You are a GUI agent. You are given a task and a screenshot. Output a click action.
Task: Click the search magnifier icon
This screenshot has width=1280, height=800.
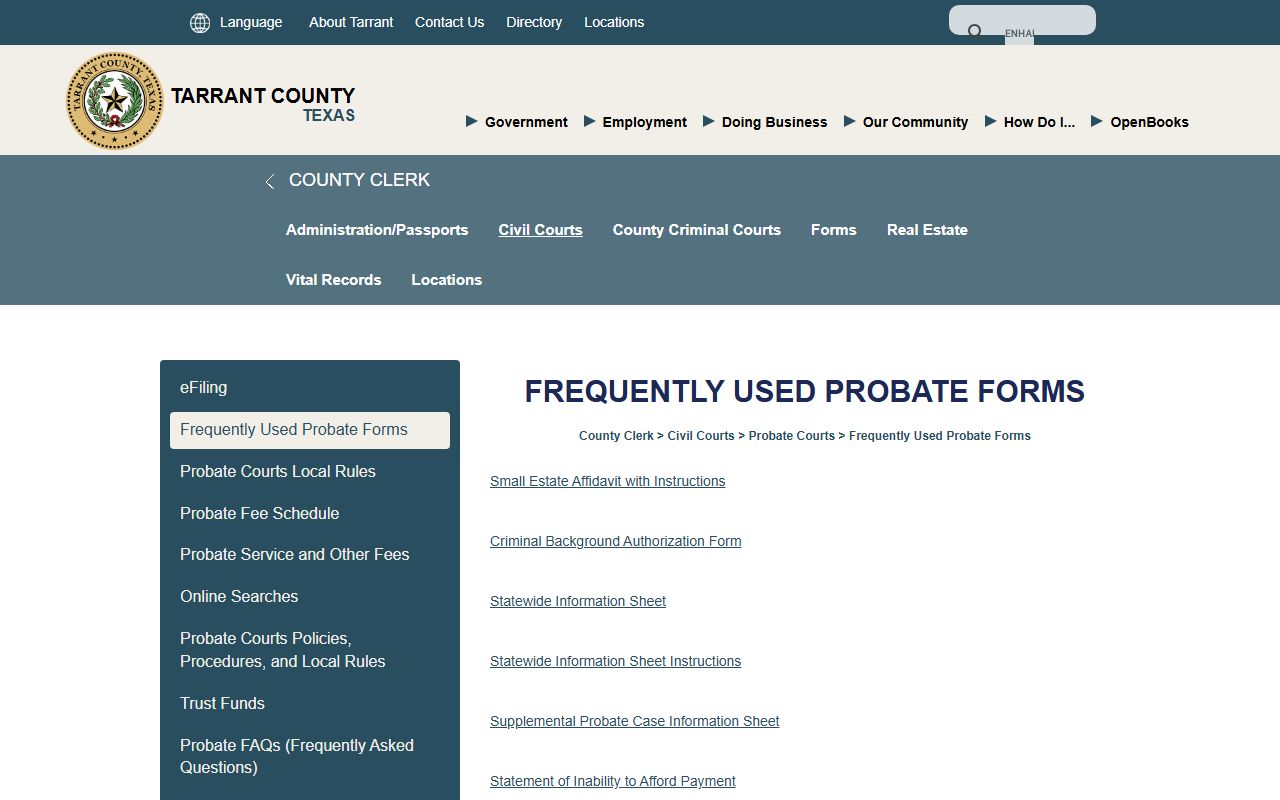pyautogui.click(x=975, y=32)
